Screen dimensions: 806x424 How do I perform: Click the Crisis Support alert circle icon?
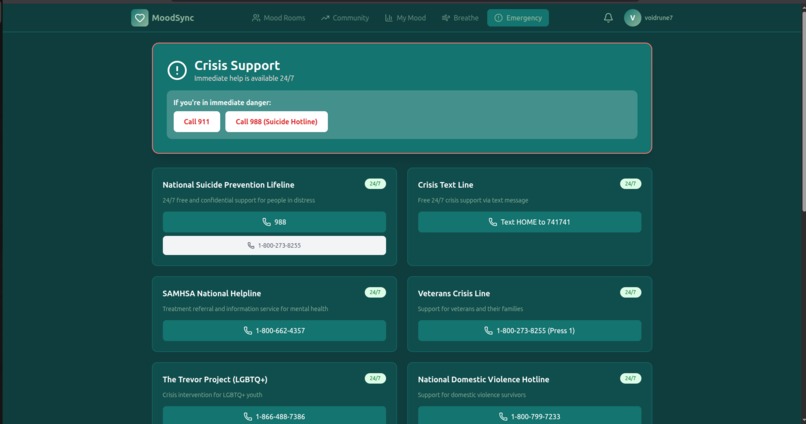pos(177,70)
